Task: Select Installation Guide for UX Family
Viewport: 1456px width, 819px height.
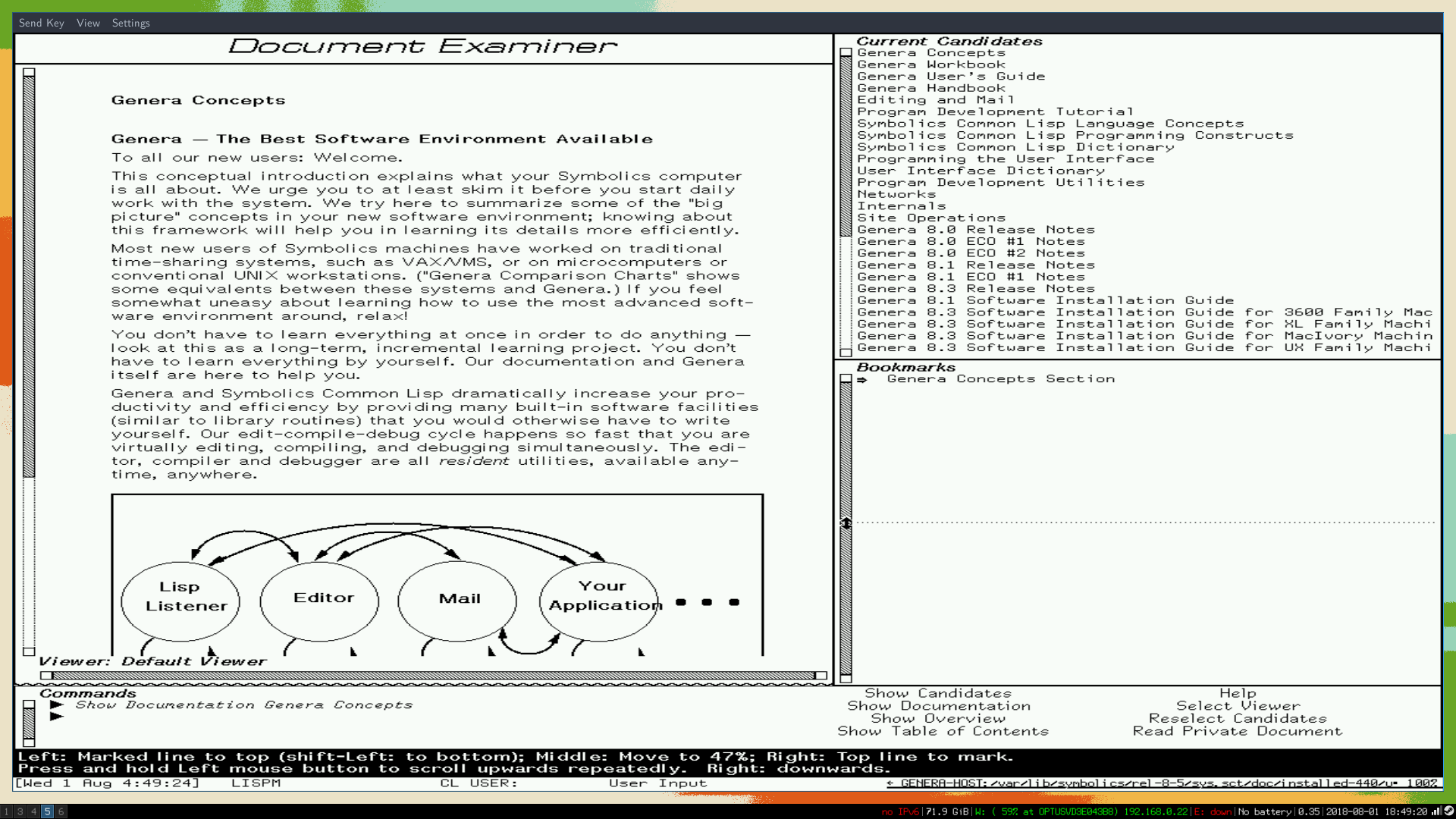Action: tap(1145, 348)
